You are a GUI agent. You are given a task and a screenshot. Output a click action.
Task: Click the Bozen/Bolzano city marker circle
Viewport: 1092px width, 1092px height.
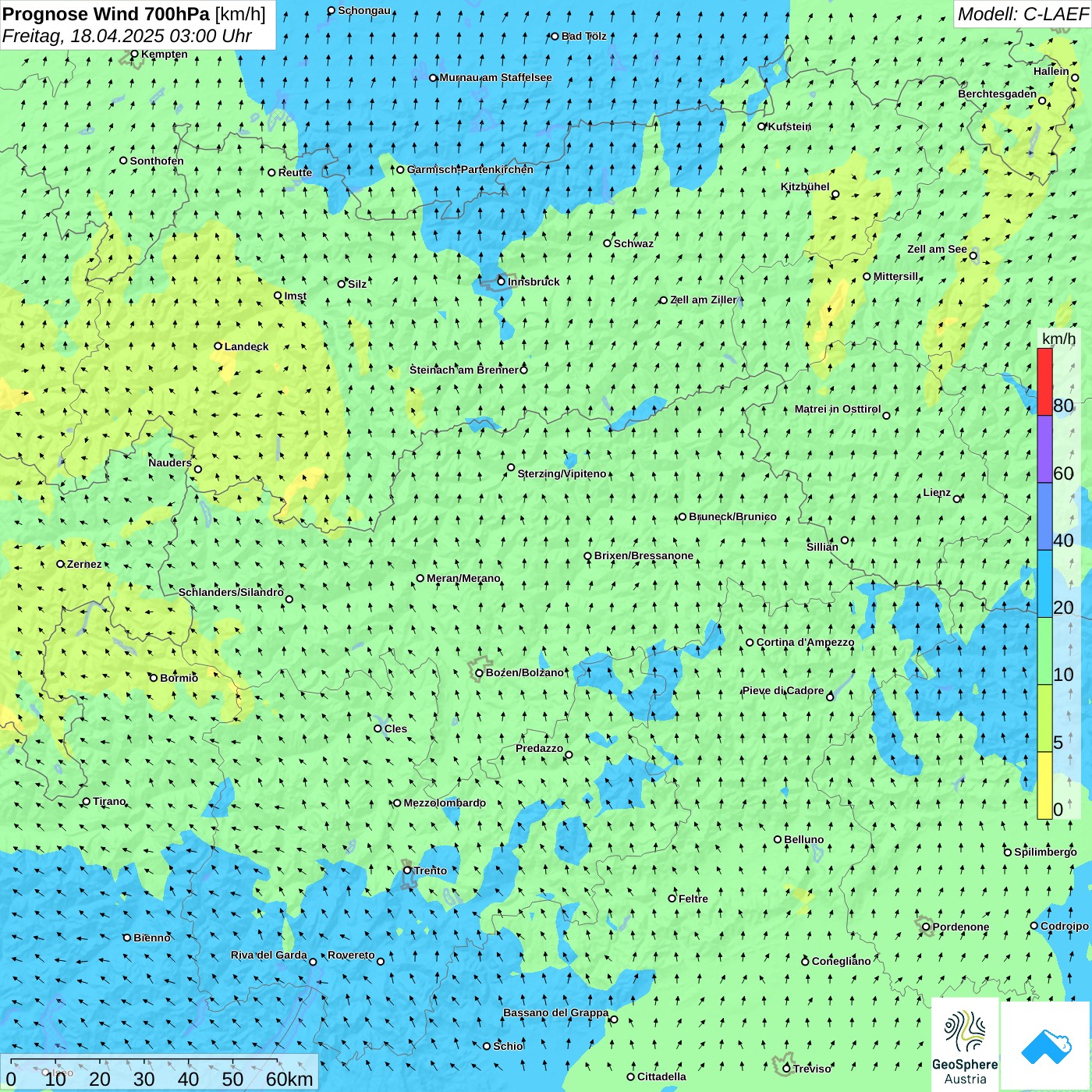479,672
